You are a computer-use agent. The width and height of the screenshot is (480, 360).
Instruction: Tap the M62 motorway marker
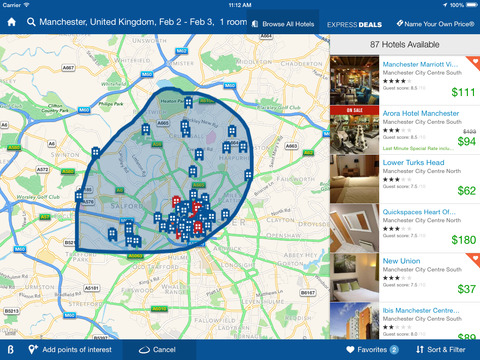181,51
